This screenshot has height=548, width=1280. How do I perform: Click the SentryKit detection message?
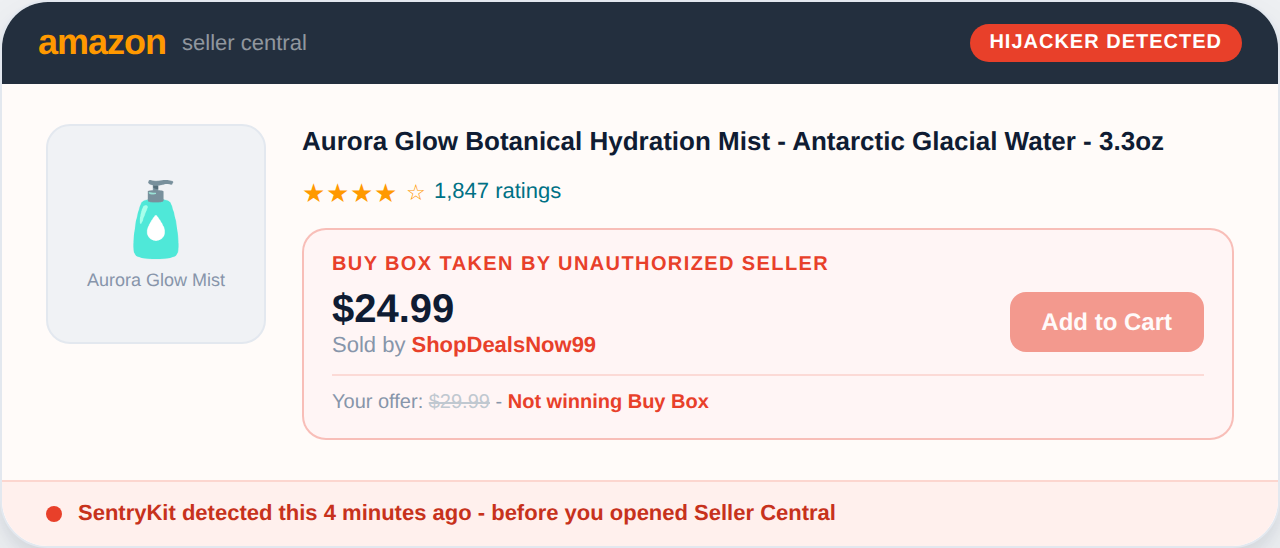456,513
